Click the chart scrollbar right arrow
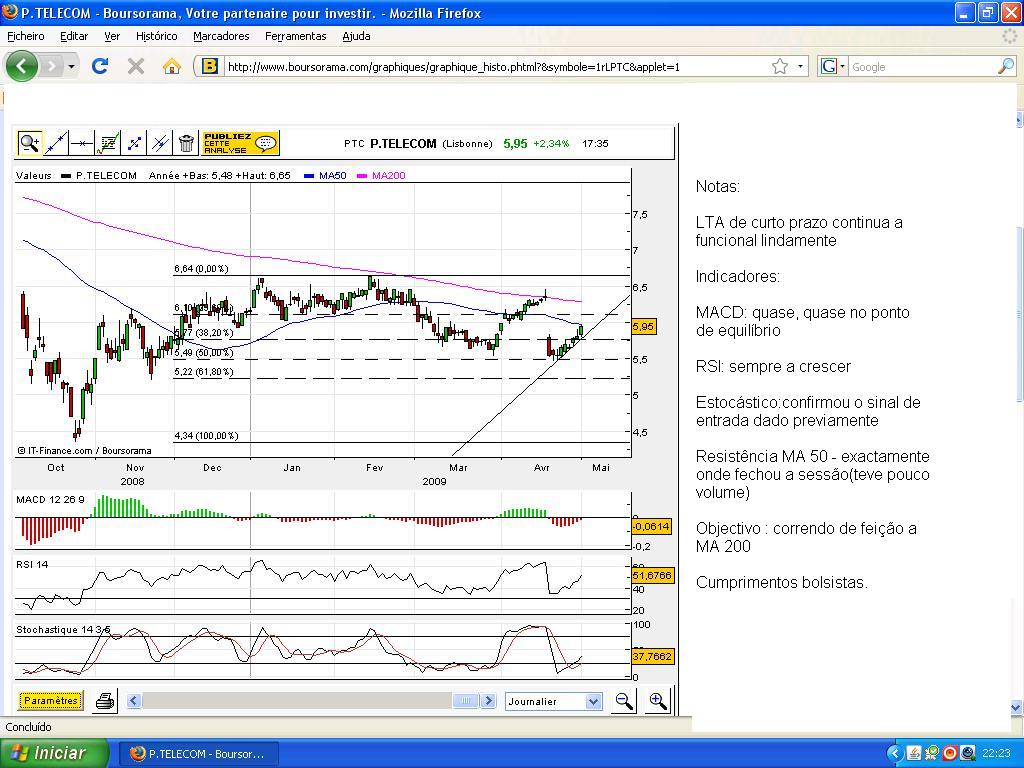Viewport: 1024px width, 768px height. 488,701
